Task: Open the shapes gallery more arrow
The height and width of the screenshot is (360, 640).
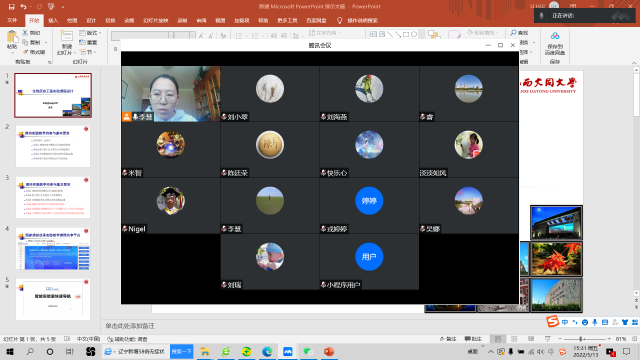Action: coord(421,35)
